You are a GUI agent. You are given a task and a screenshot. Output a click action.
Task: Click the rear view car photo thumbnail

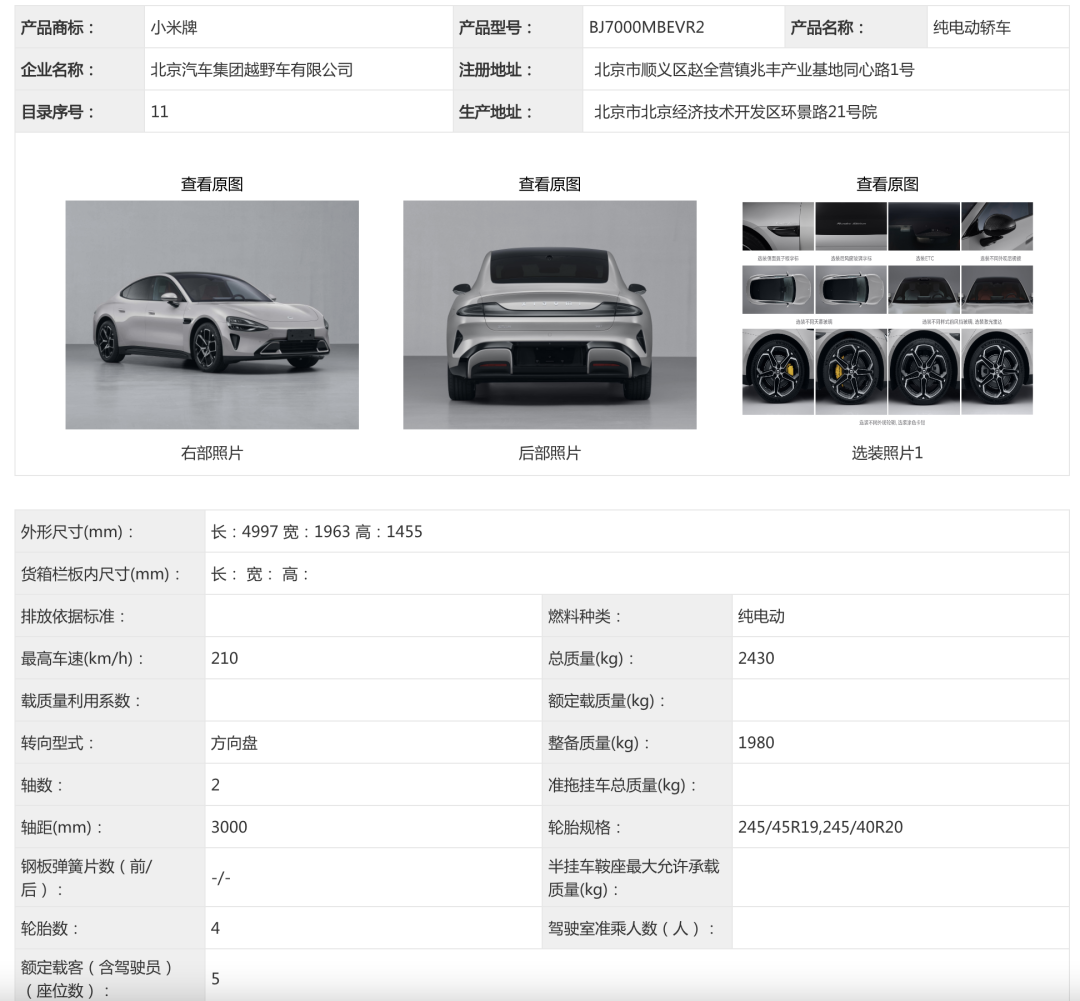[x=550, y=315]
